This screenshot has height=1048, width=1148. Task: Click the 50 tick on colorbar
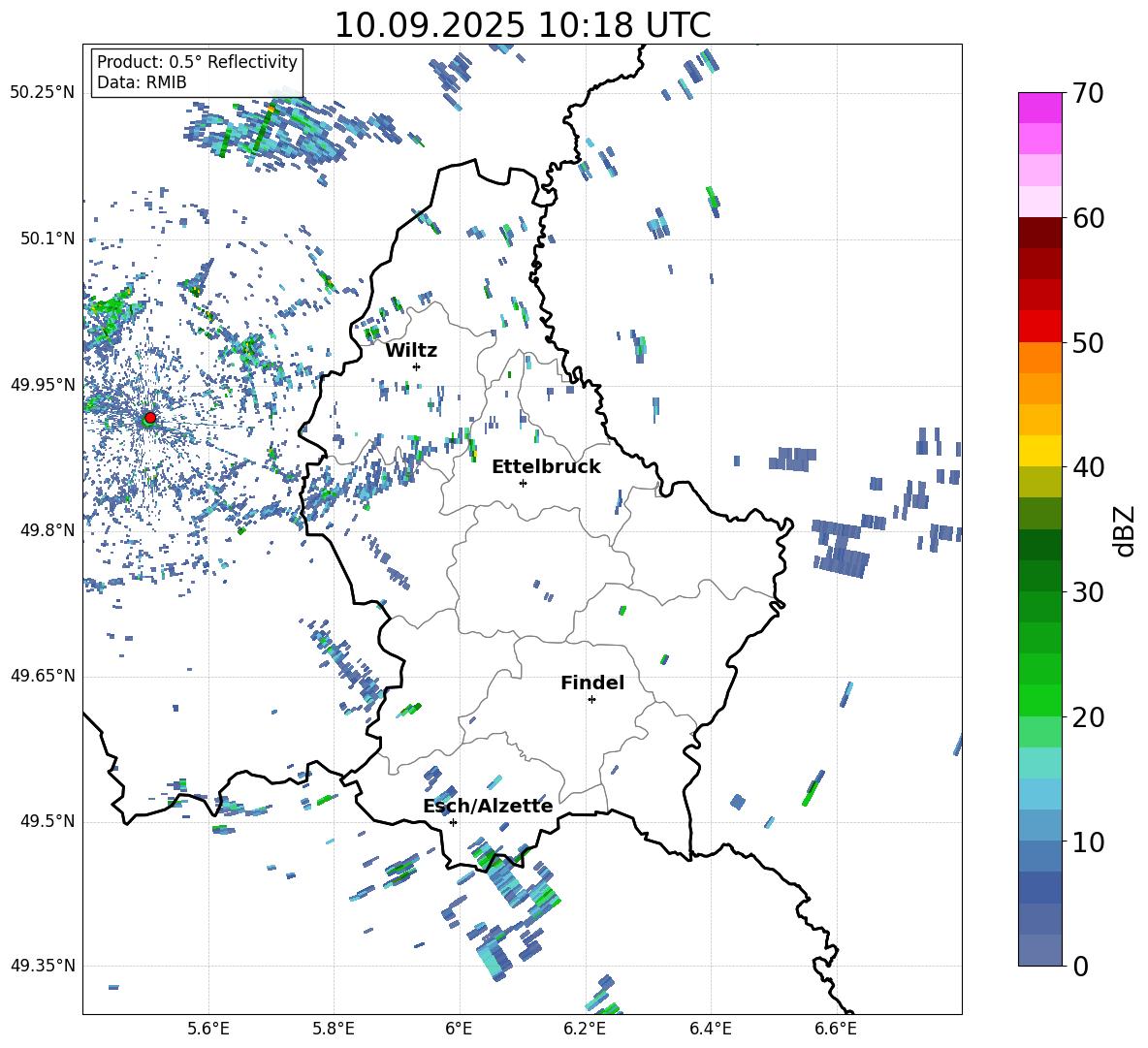pyautogui.click(x=1088, y=342)
